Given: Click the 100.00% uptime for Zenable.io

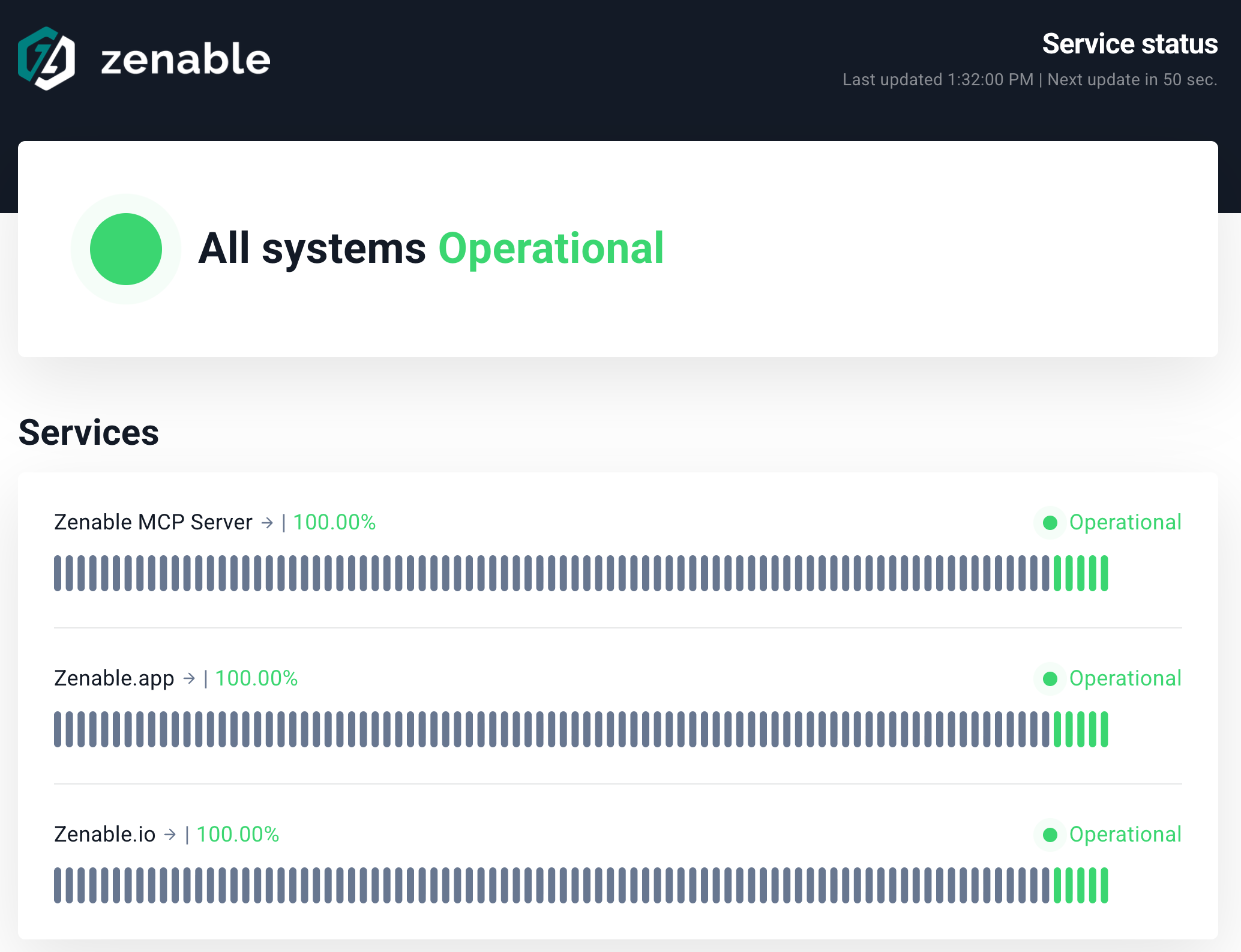Looking at the screenshot, I should [238, 834].
